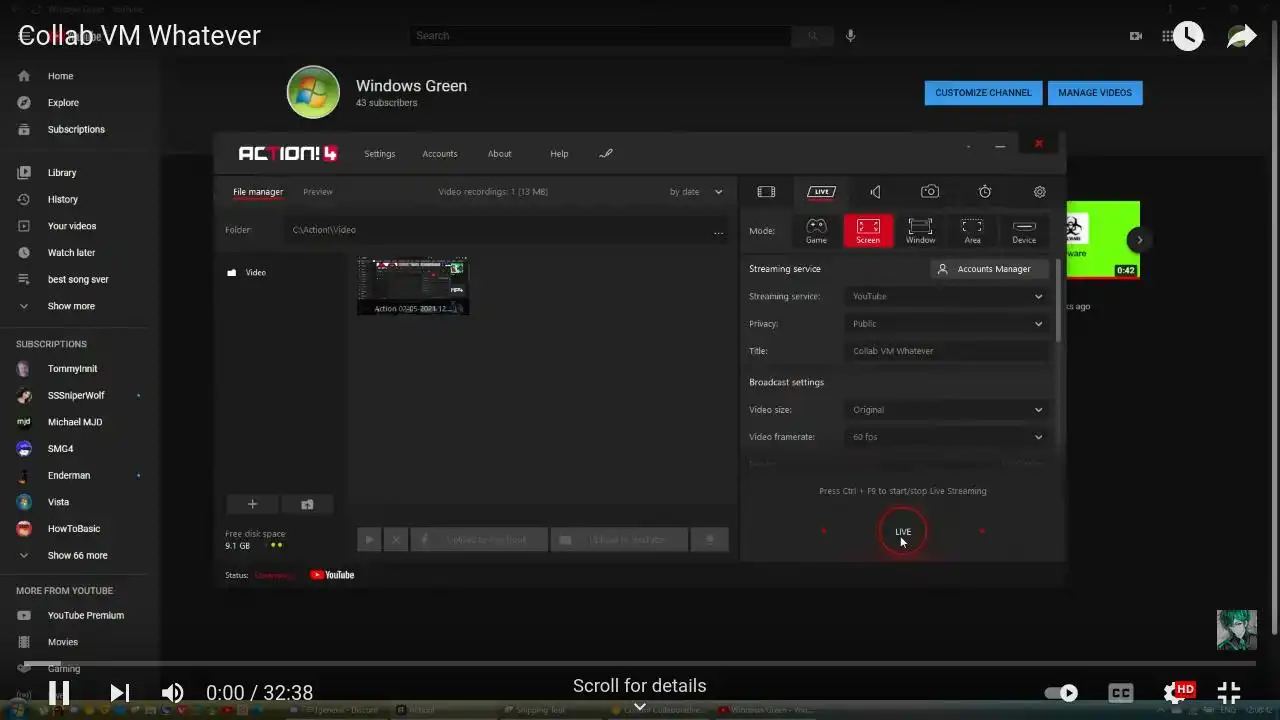
Task: Open video recording tab with film icon
Action: [x=766, y=192]
